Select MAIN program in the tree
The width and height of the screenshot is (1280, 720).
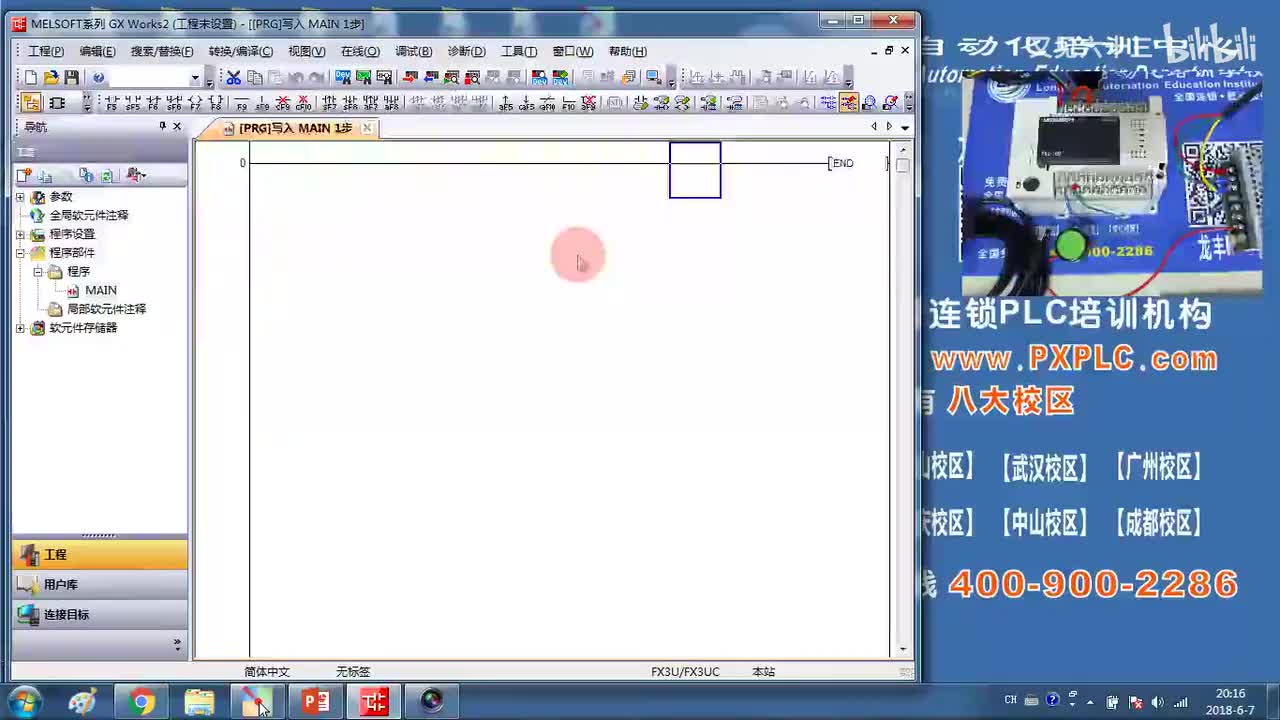pos(101,290)
